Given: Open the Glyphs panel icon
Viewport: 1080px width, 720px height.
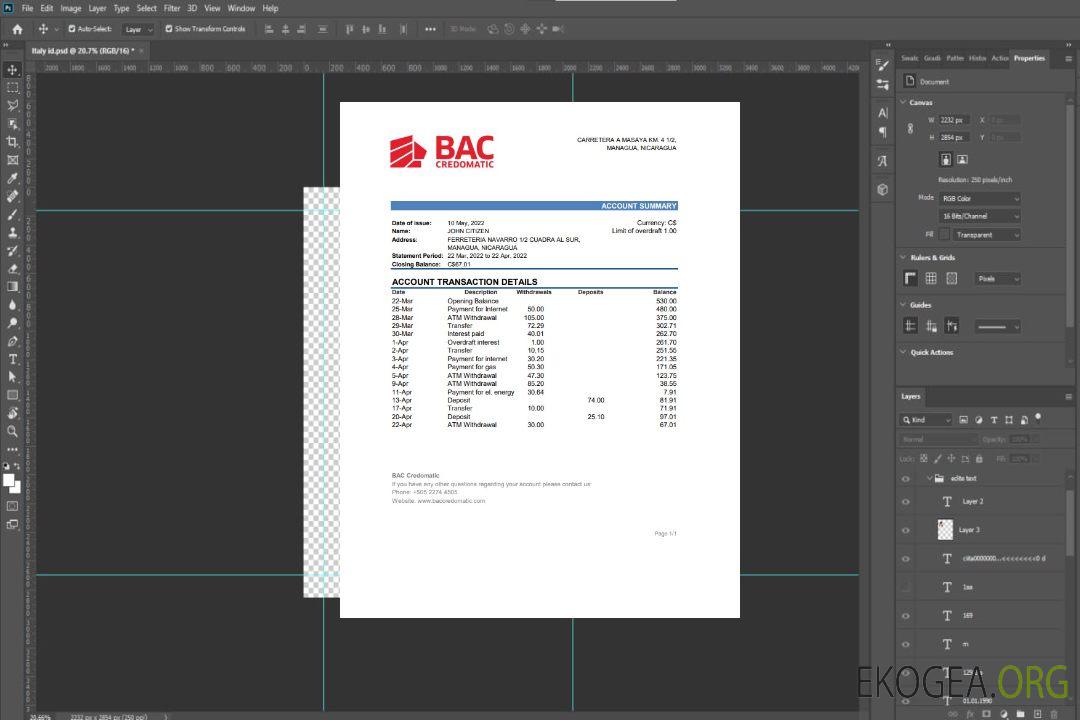Looking at the screenshot, I should [883, 161].
